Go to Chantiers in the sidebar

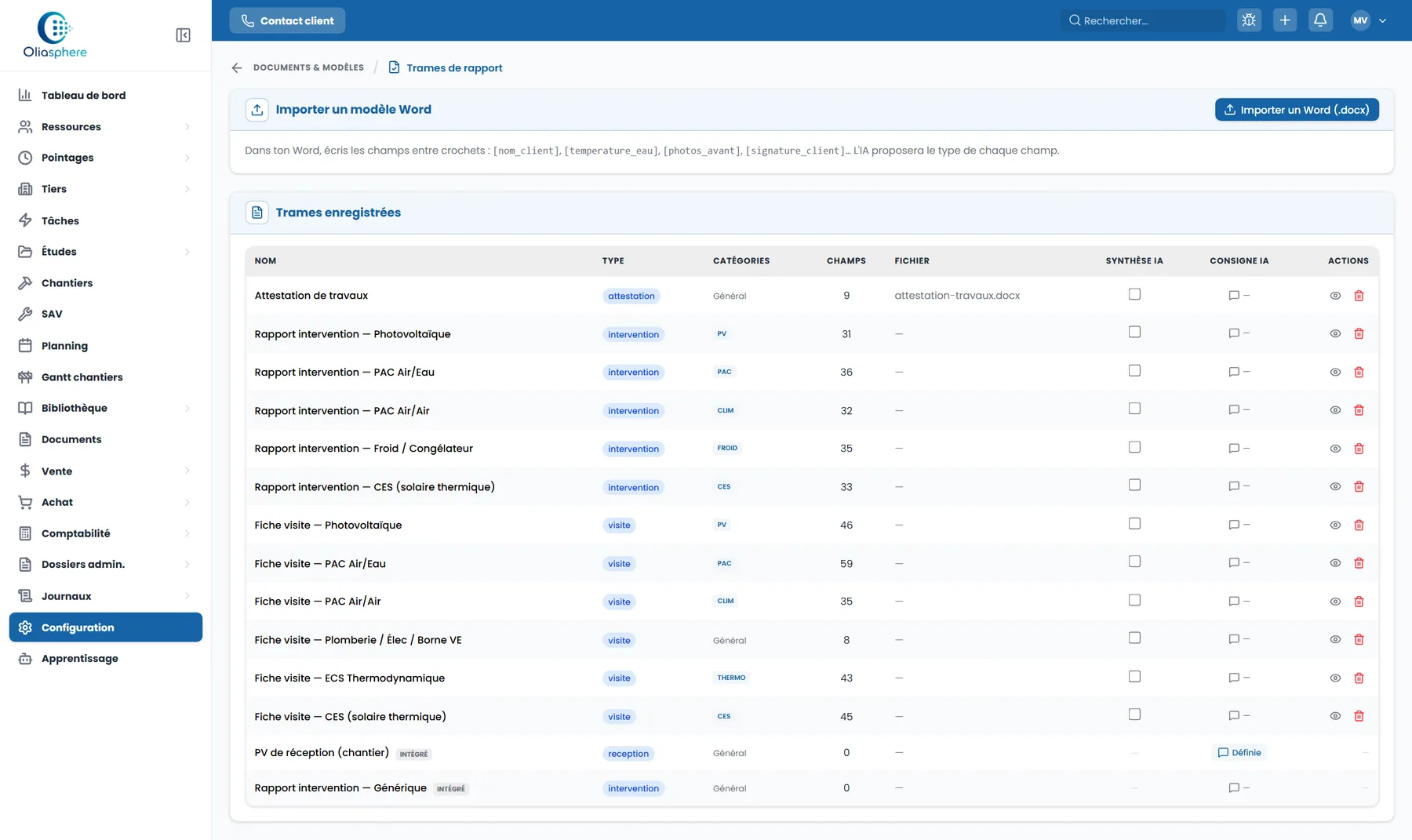pyautogui.click(x=106, y=283)
